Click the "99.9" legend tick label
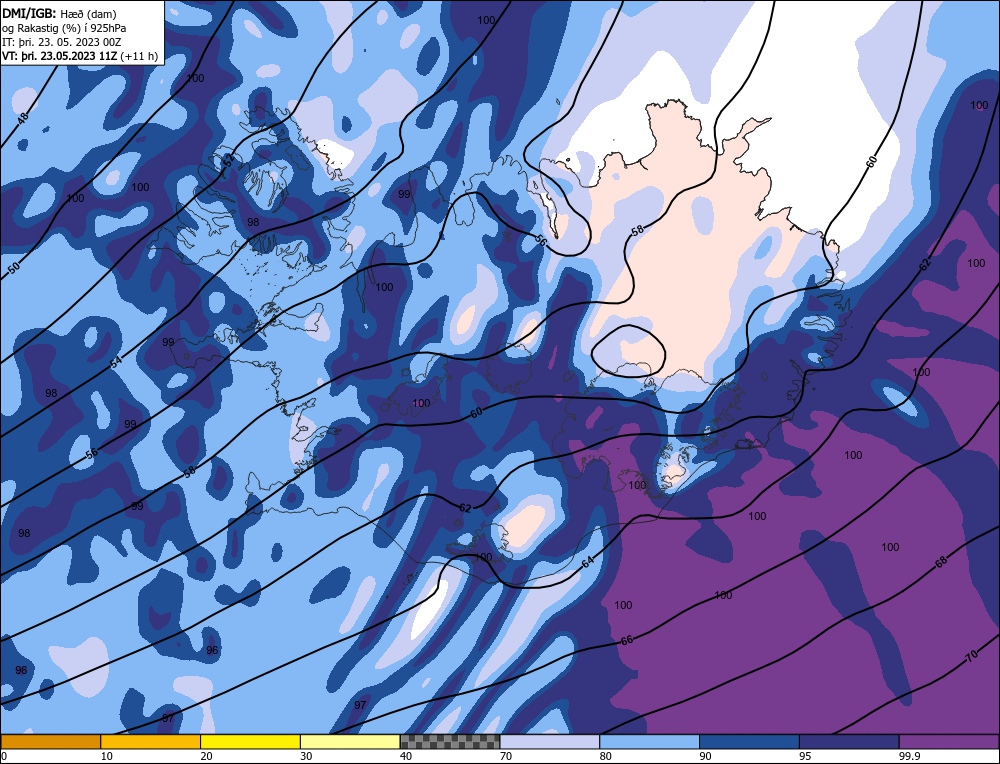This screenshot has width=1000, height=764. [x=909, y=756]
